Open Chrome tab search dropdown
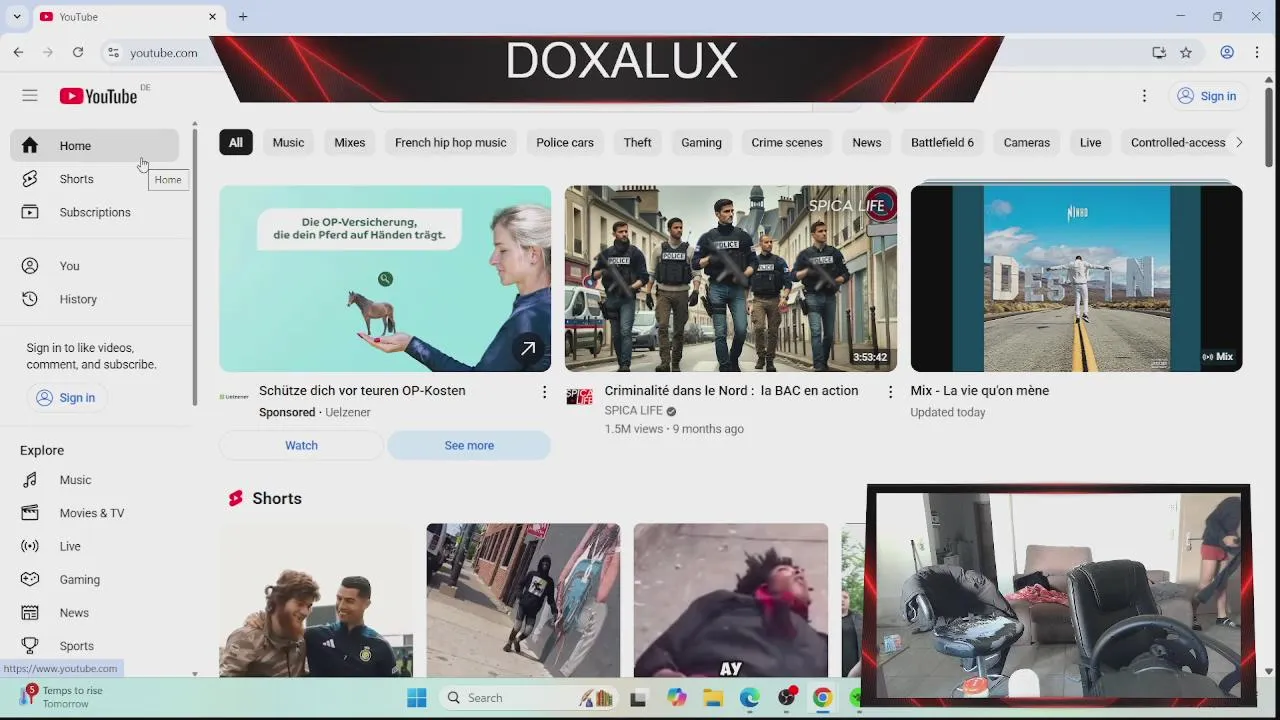1280x720 pixels. click(x=17, y=17)
